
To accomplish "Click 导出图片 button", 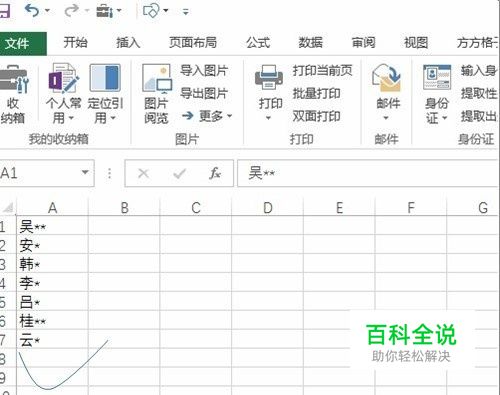I will [x=204, y=93].
